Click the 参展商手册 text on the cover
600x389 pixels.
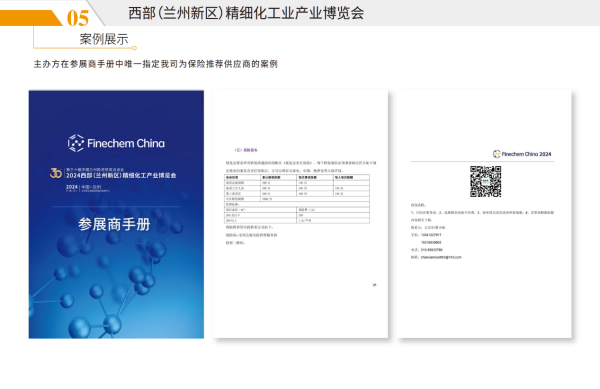[x=114, y=224]
